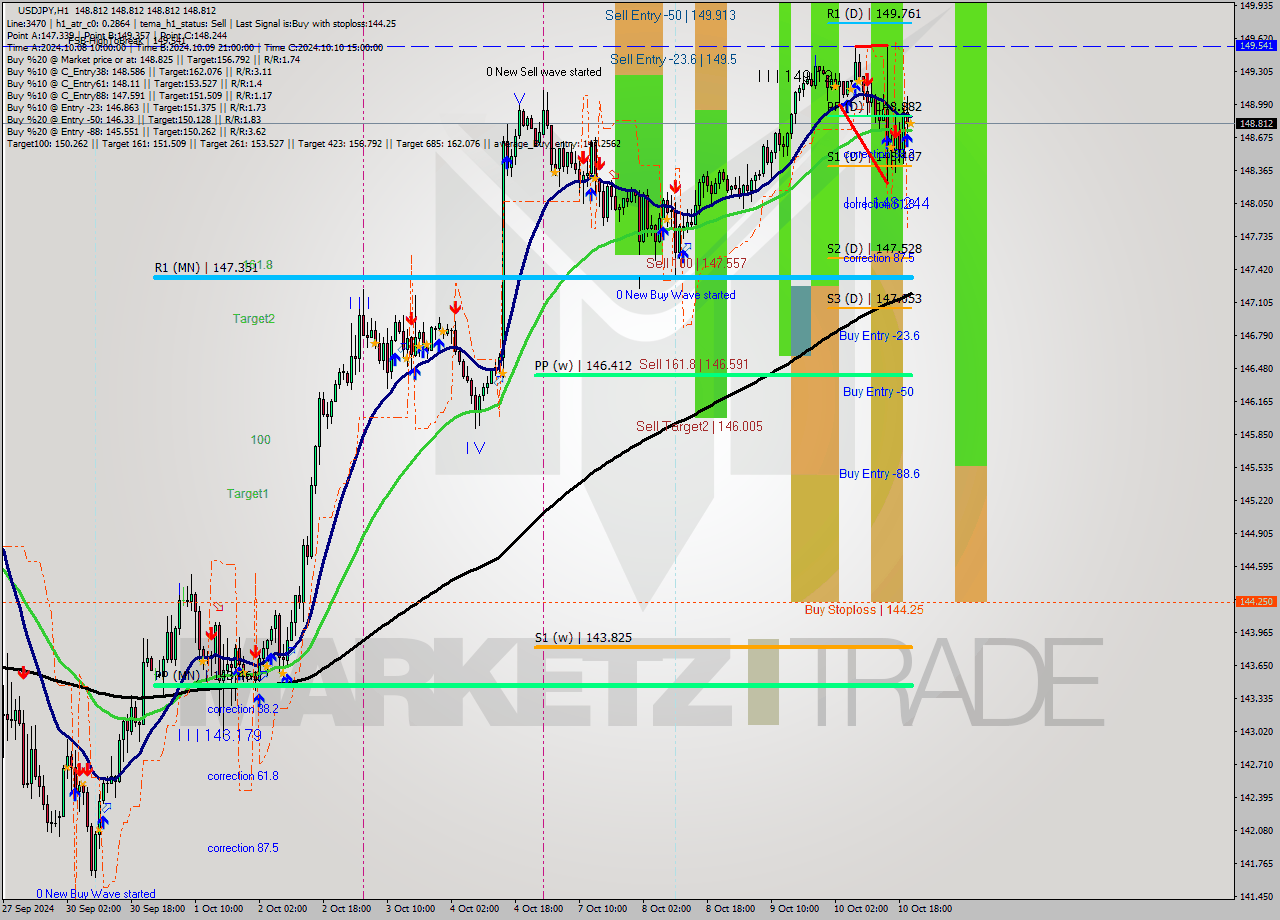1280x920 pixels.
Task: Select the S1 (w) | 143.825 support label
Action: click(x=583, y=638)
